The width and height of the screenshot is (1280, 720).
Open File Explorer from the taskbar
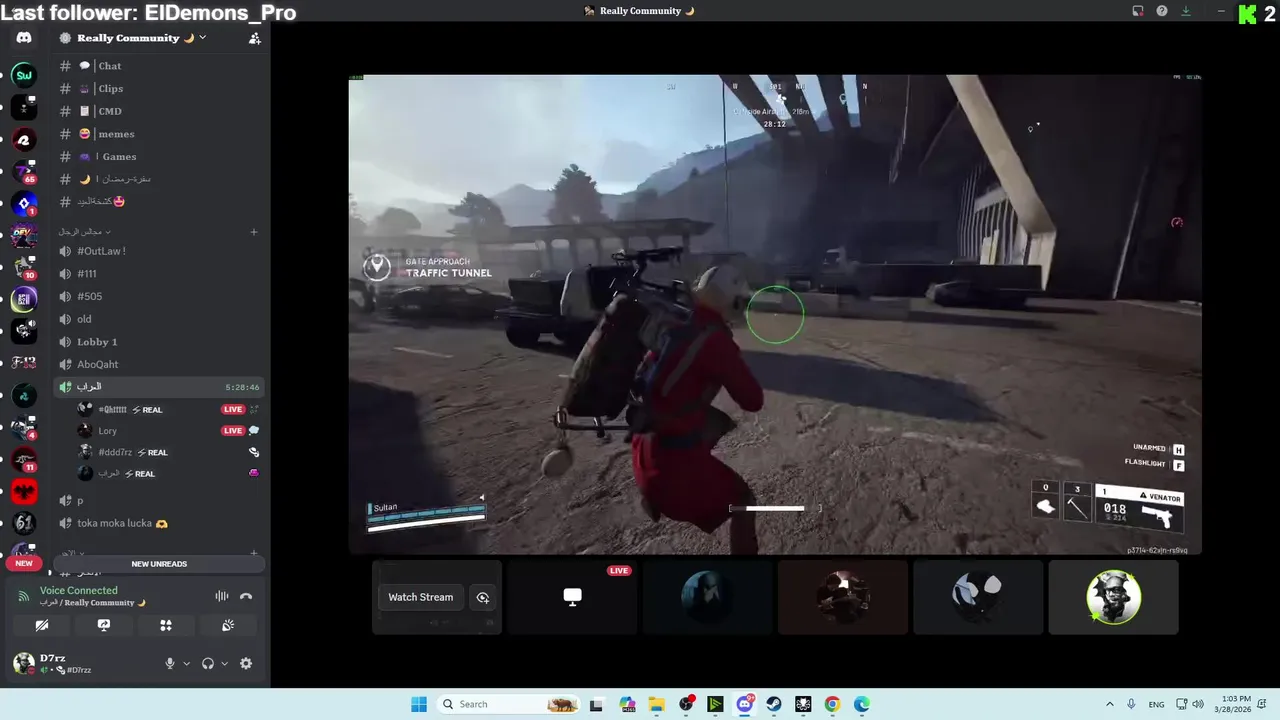click(657, 704)
